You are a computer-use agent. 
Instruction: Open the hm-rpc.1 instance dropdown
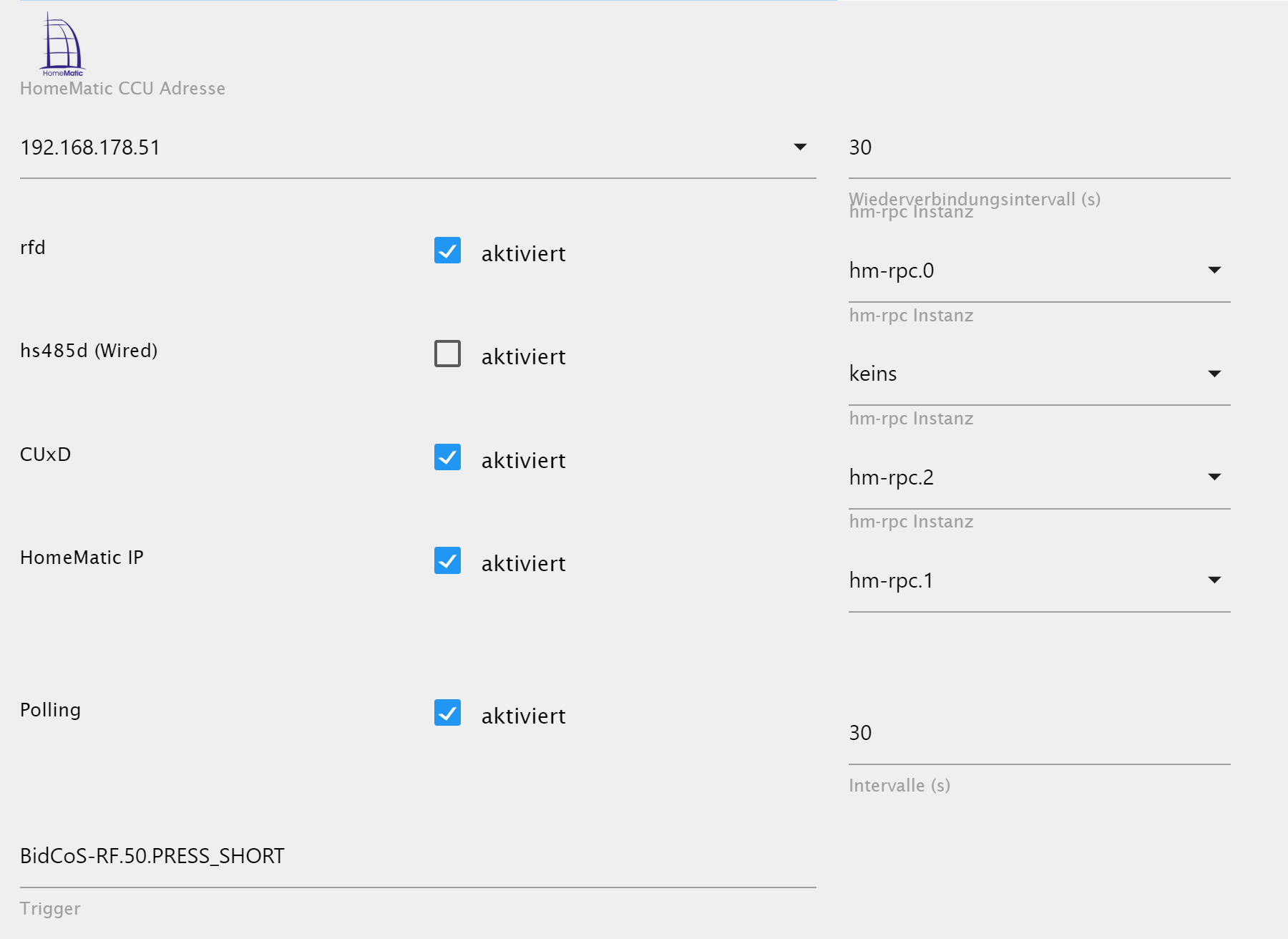pyautogui.click(x=1214, y=580)
